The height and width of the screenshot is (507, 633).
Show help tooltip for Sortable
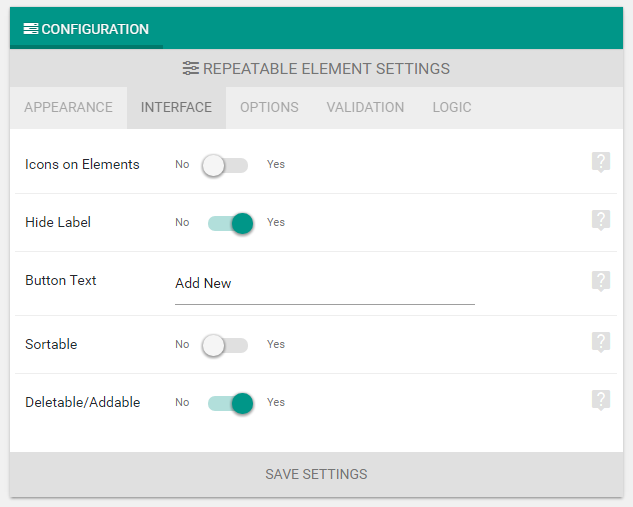[601, 342]
